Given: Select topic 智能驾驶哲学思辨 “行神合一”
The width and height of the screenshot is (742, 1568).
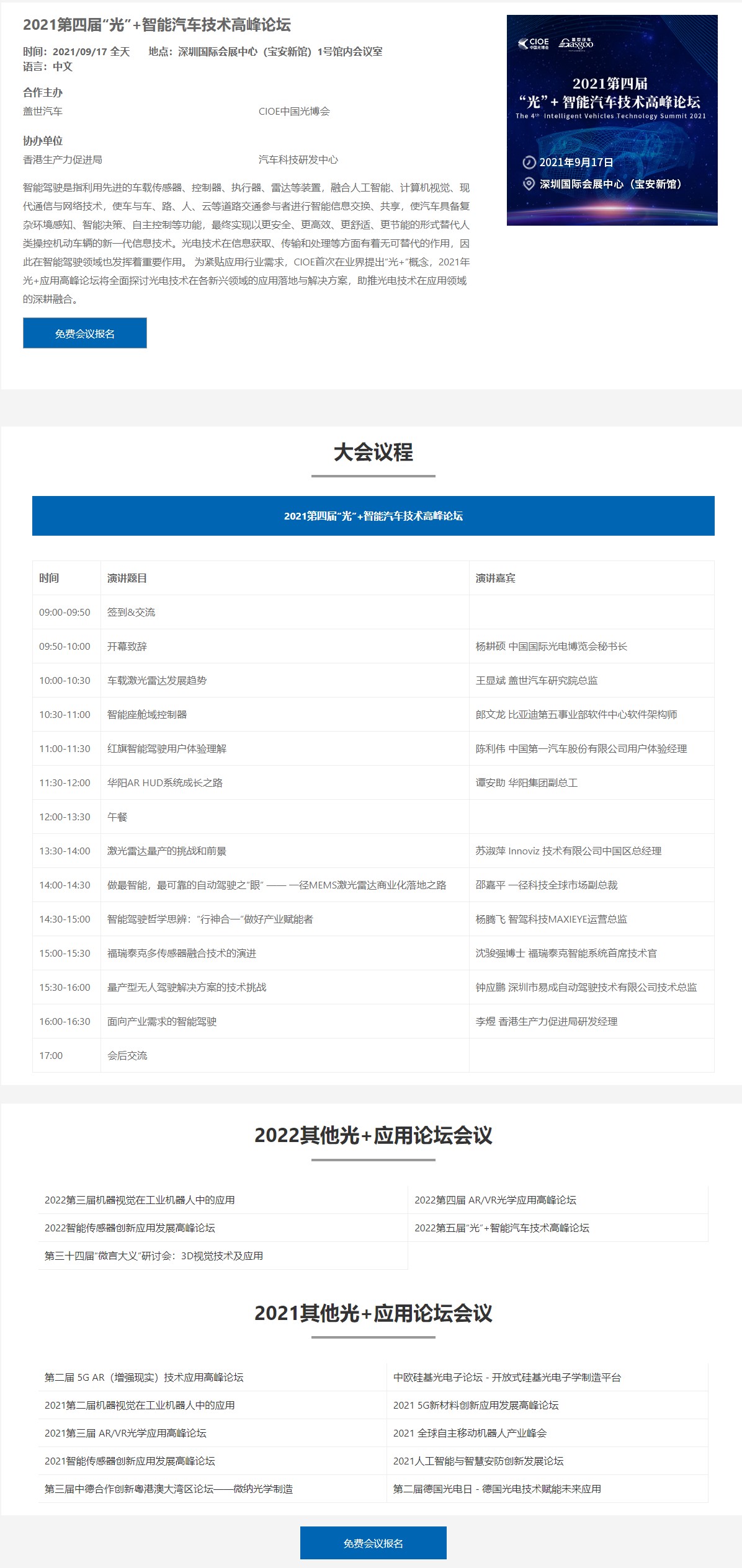Looking at the screenshot, I should 210,919.
